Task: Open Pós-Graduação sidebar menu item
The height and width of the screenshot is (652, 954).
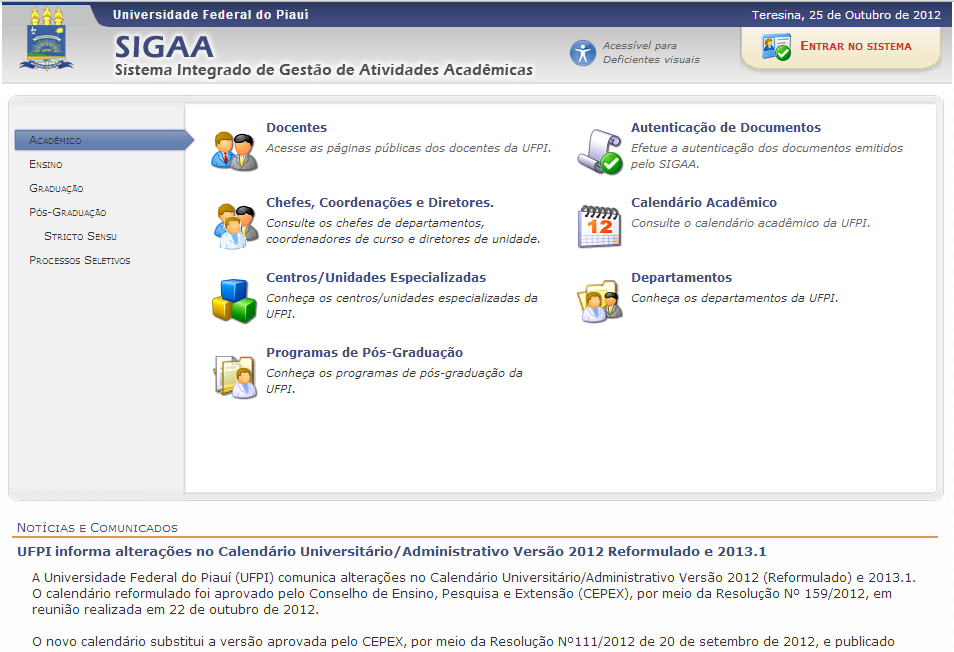Action: (68, 212)
